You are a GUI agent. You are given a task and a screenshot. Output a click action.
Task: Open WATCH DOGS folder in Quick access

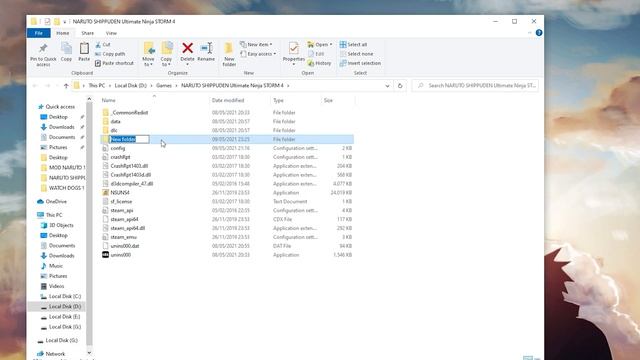(x=67, y=188)
